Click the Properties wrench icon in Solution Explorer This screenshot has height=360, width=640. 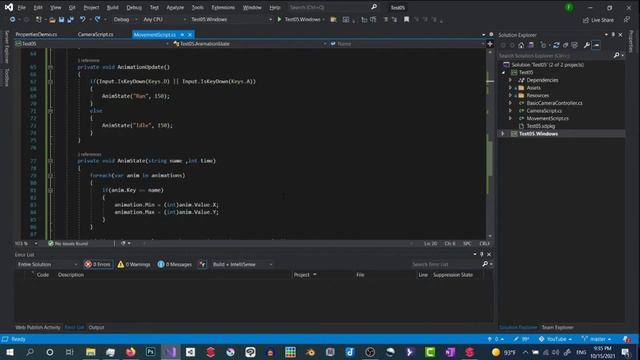tap(587, 45)
